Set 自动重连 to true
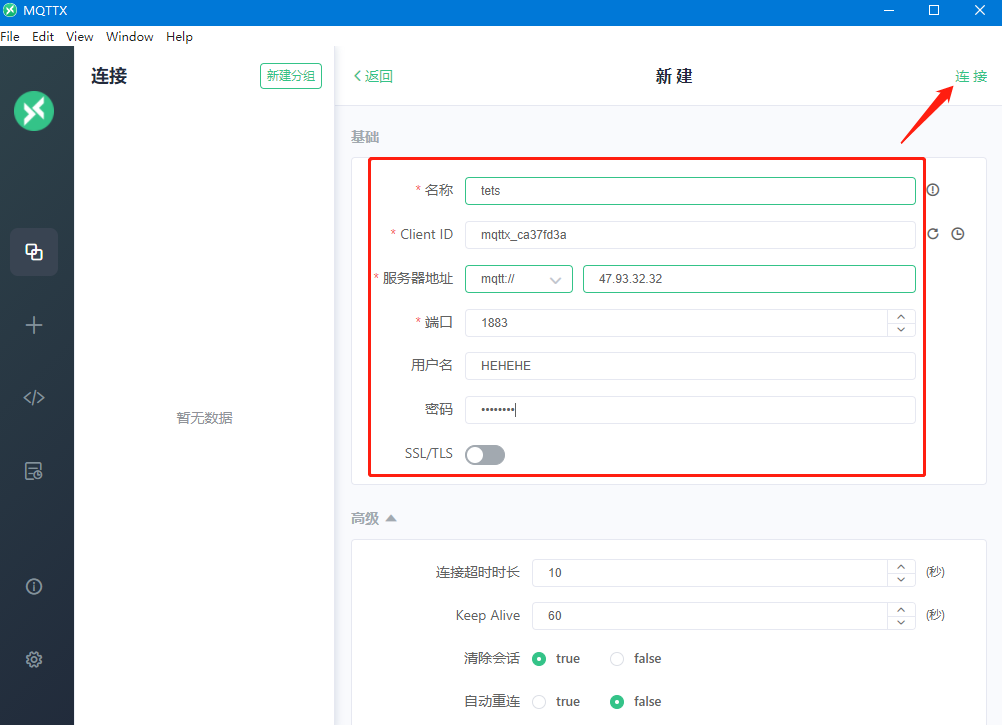 [x=539, y=702]
